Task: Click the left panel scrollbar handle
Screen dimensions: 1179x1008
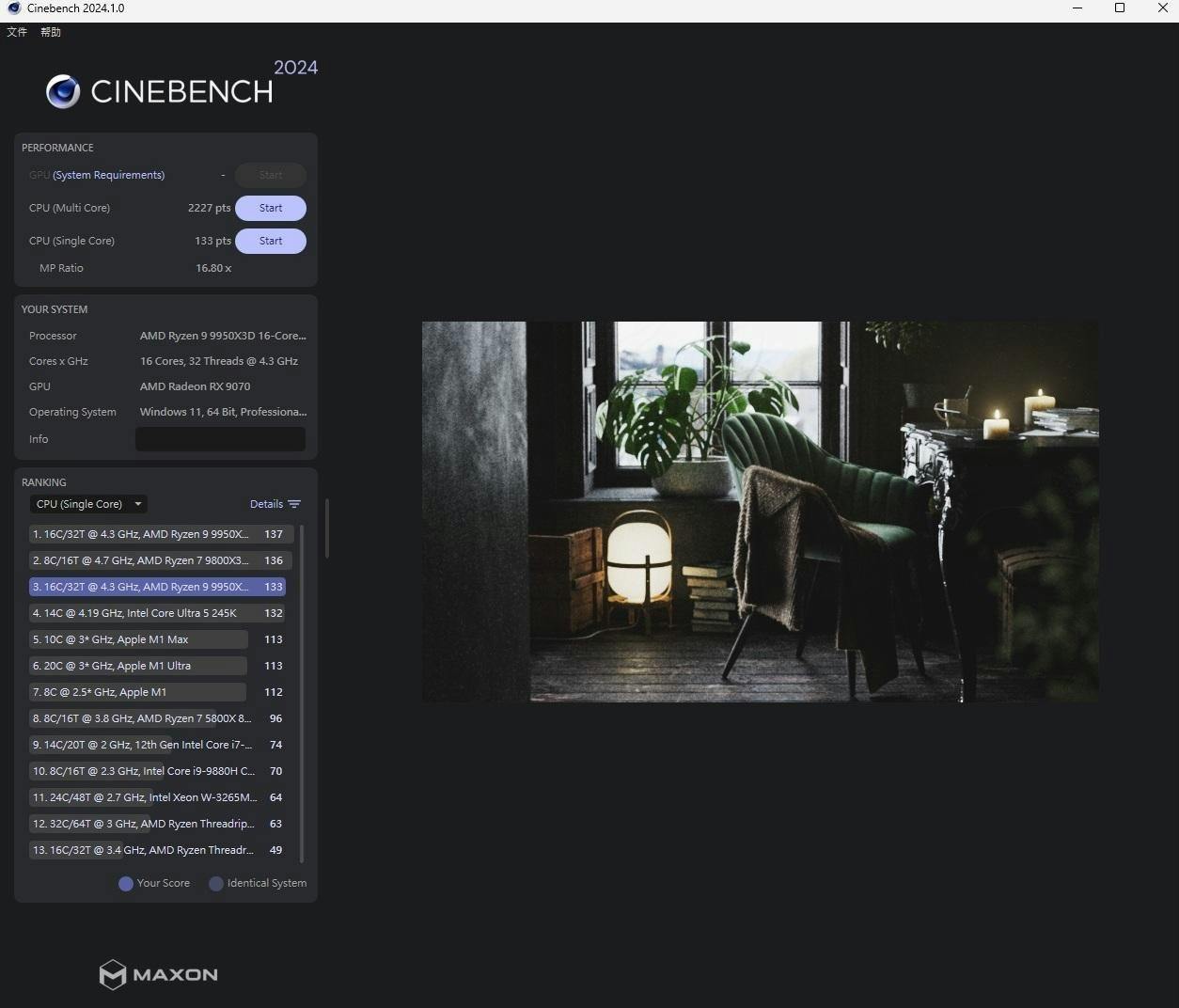Action: (327, 528)
